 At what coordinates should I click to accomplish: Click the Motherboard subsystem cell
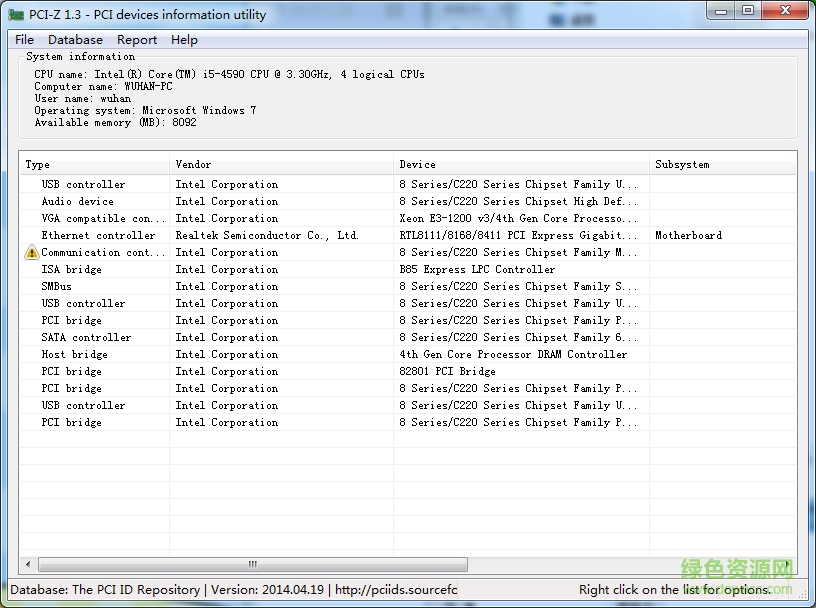pyautogui.click(x=688, y=235)
